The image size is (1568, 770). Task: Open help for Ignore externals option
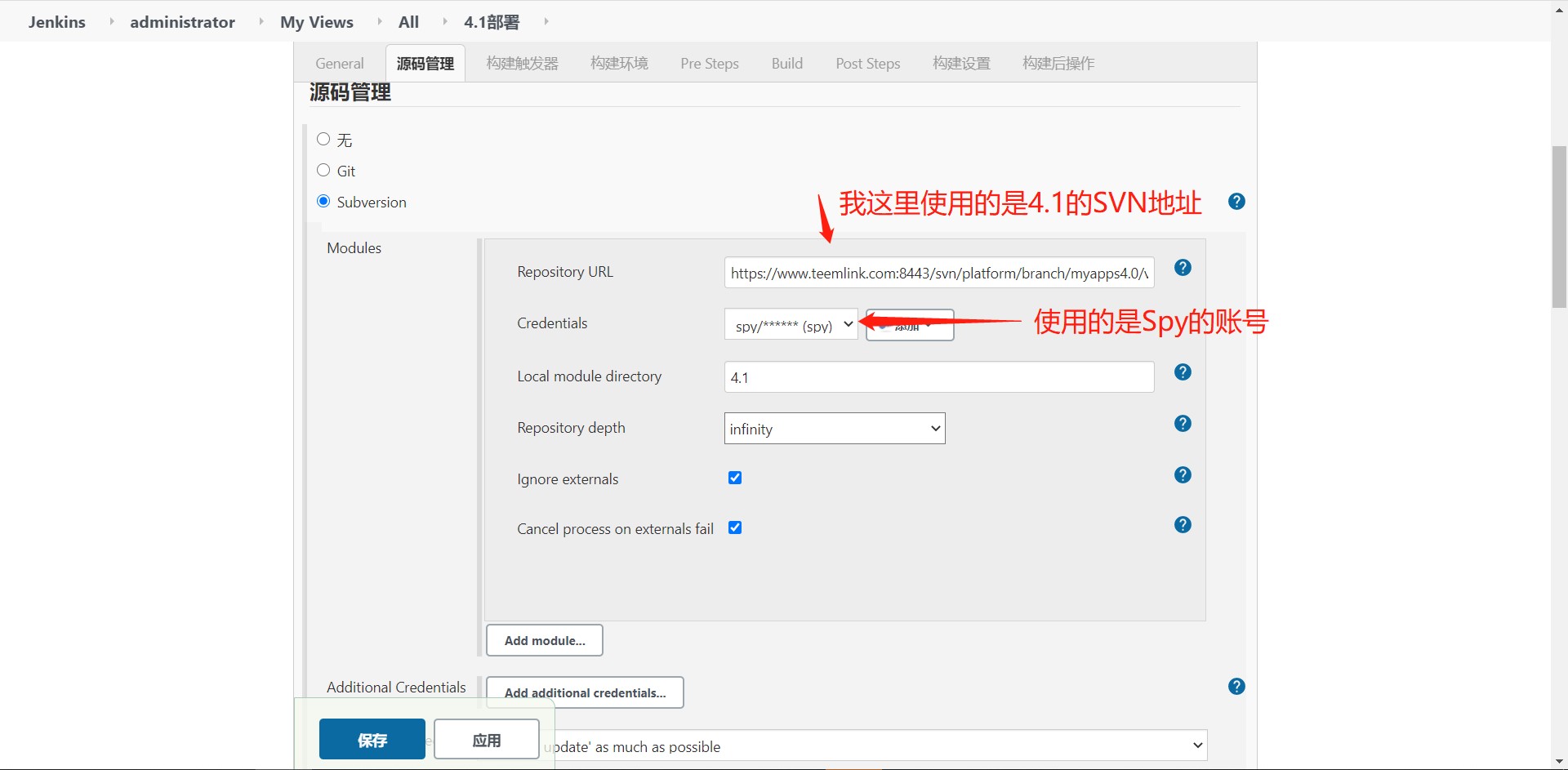[1183, 474]
